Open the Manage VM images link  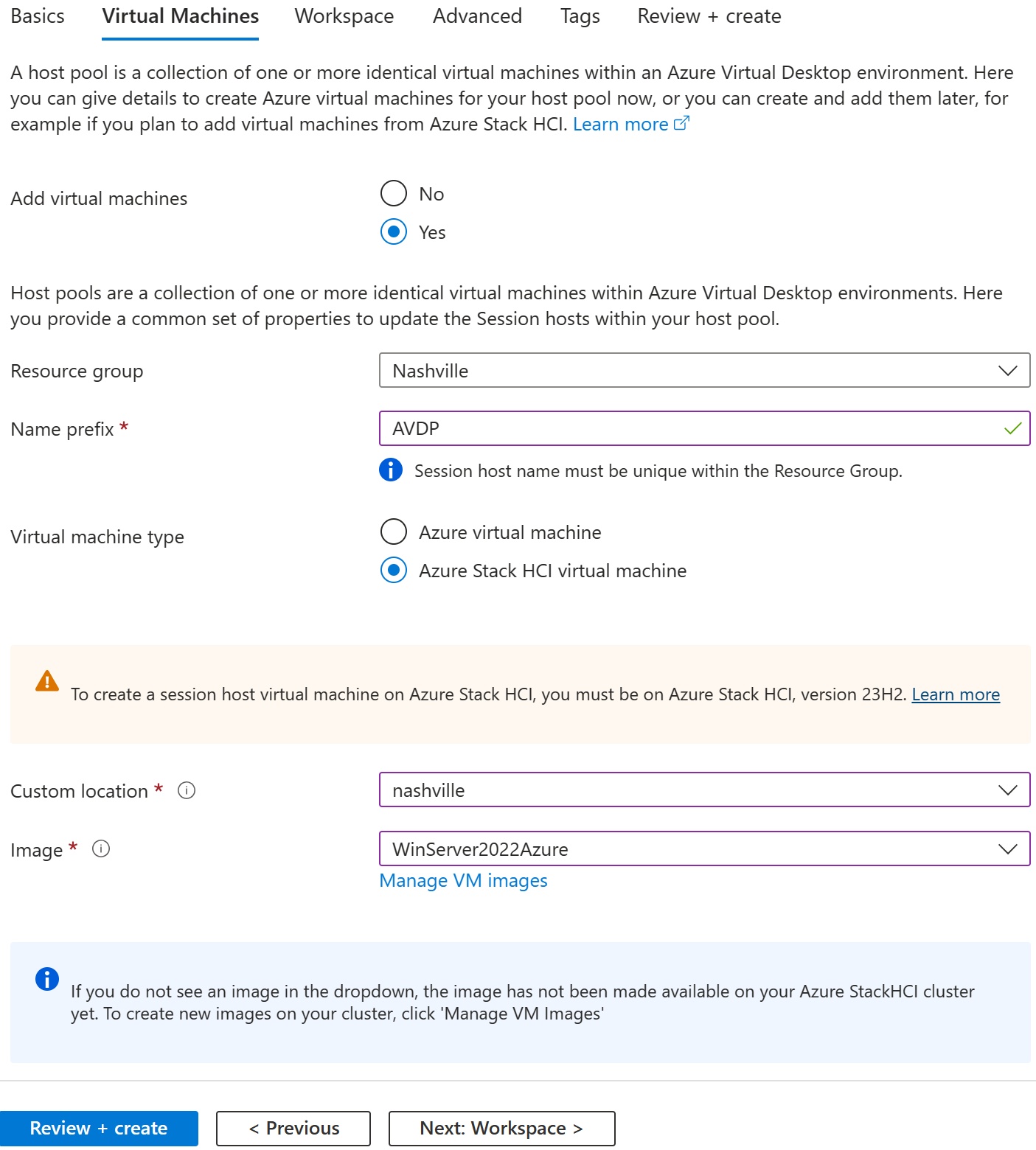pyautogui.click(x=463, y=880)
